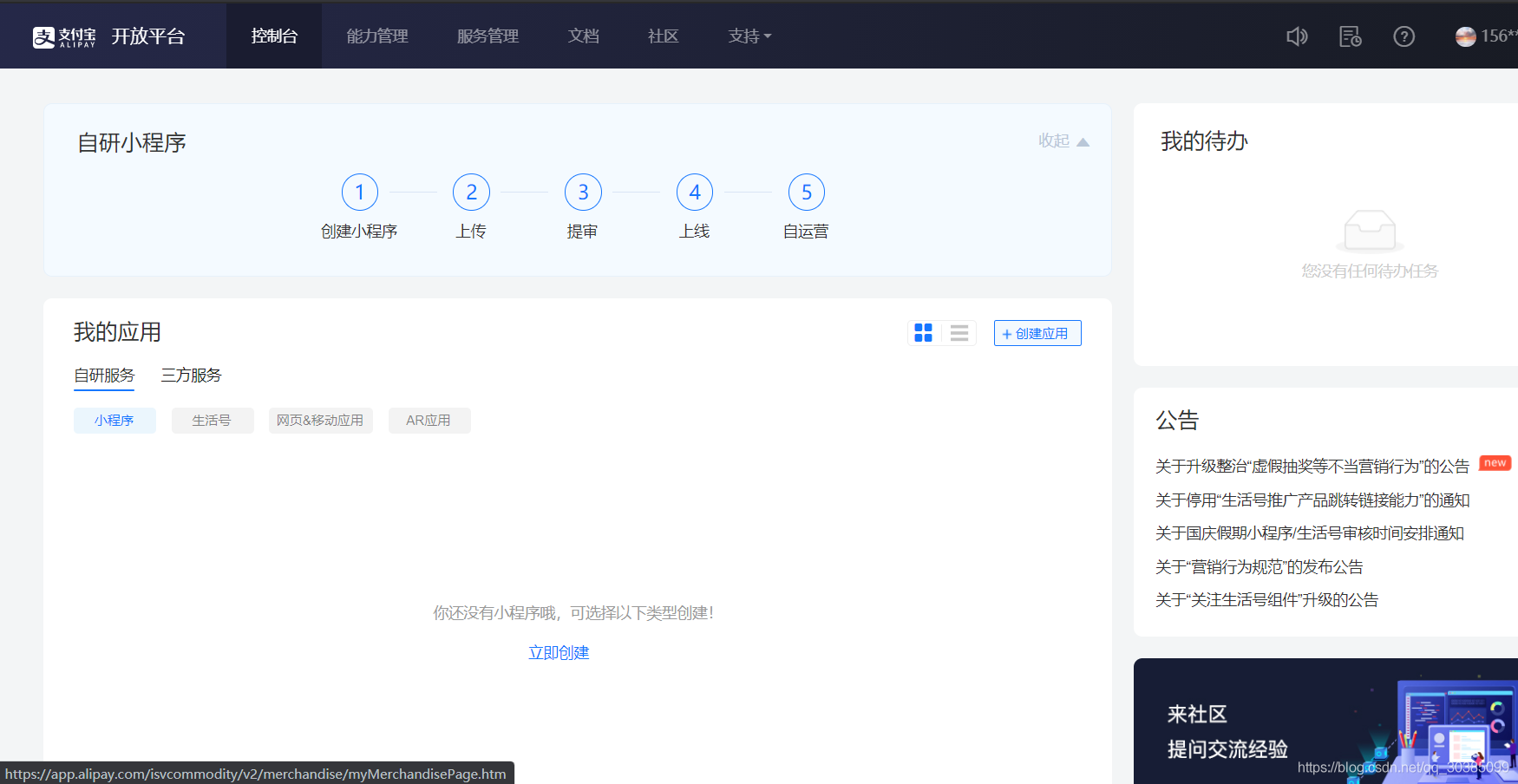Expand the 网页&移动应用 category
1518x784 pixels.
point(320,420)
